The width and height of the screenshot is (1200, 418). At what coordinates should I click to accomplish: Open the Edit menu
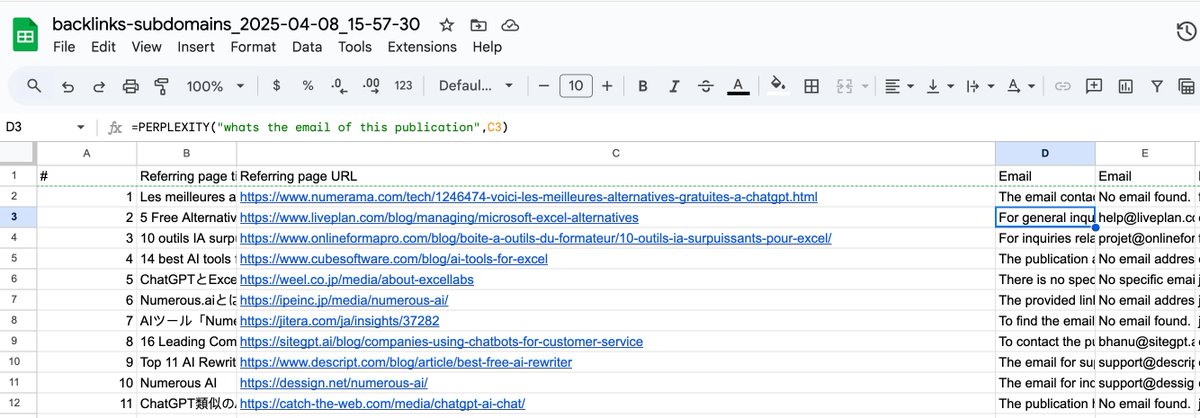(x=103, y=47)
